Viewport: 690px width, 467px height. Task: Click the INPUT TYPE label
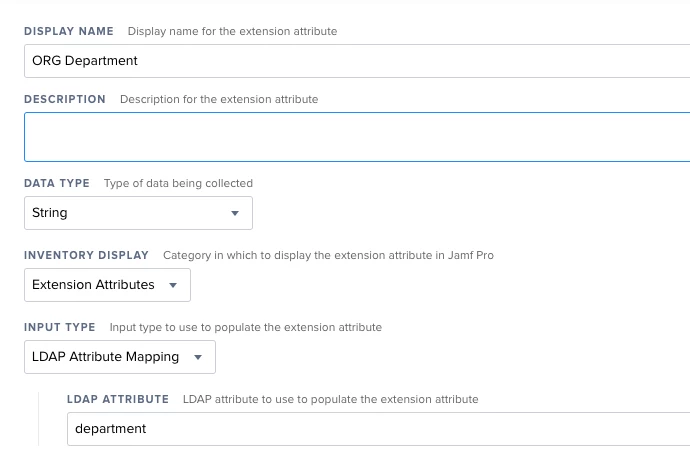59,327
